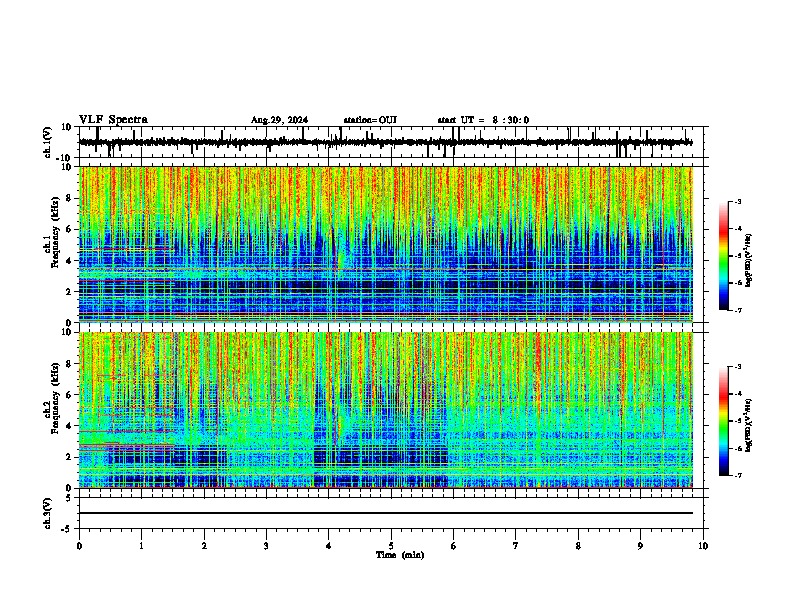Click the flat ch.3 voltage line
792x612 pixels.
386,513
